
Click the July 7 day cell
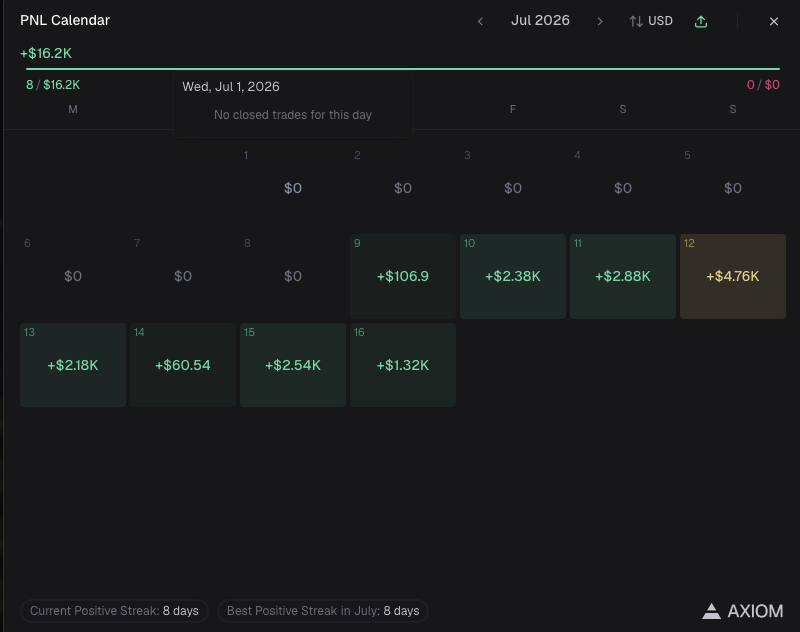(183, 276)
